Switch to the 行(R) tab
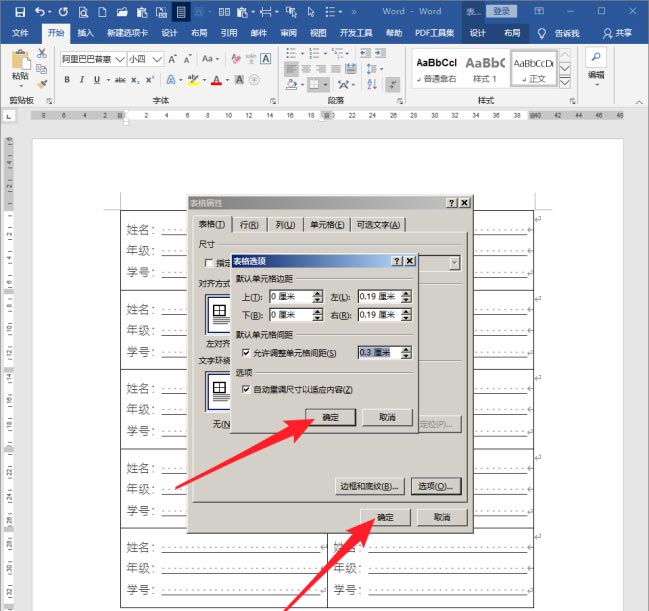 pos(250,225)
